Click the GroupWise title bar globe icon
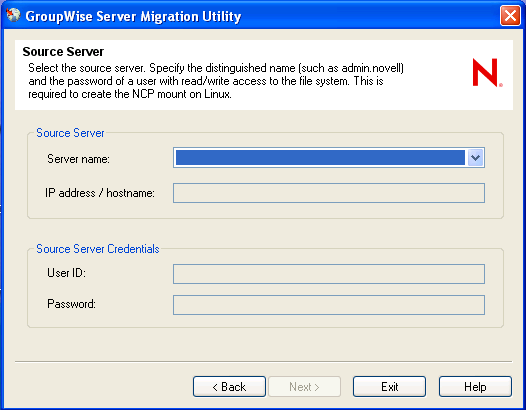Screen dimensions: 526x410 [x=13, y=15]
